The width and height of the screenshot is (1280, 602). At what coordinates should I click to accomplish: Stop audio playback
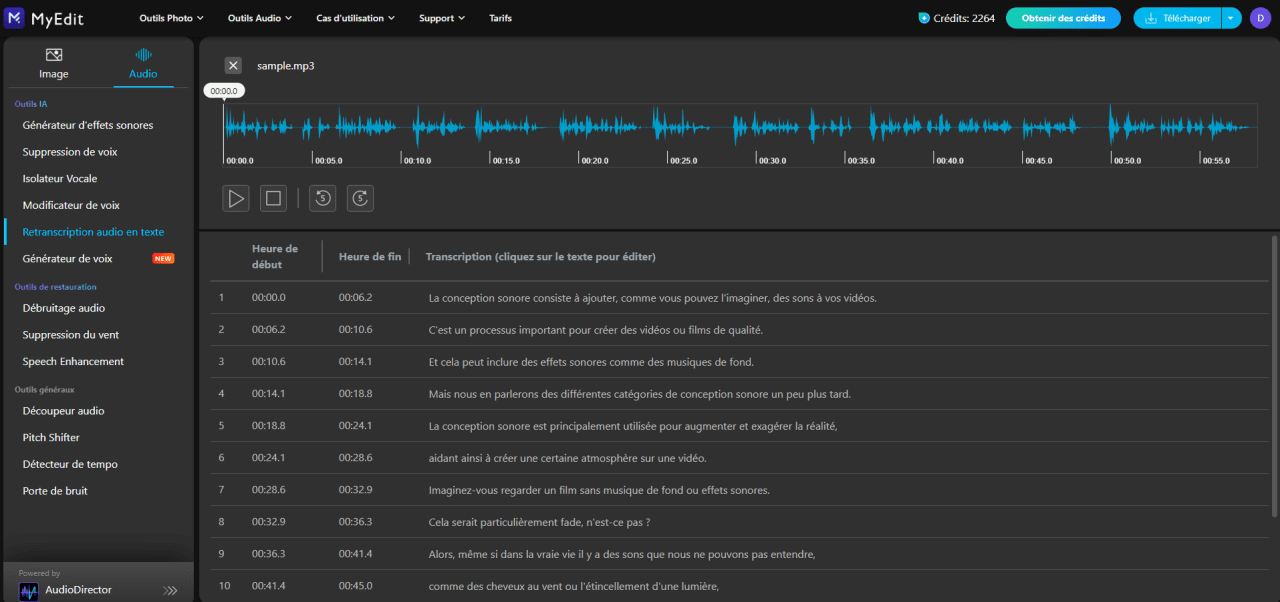[x=273, y=198]
